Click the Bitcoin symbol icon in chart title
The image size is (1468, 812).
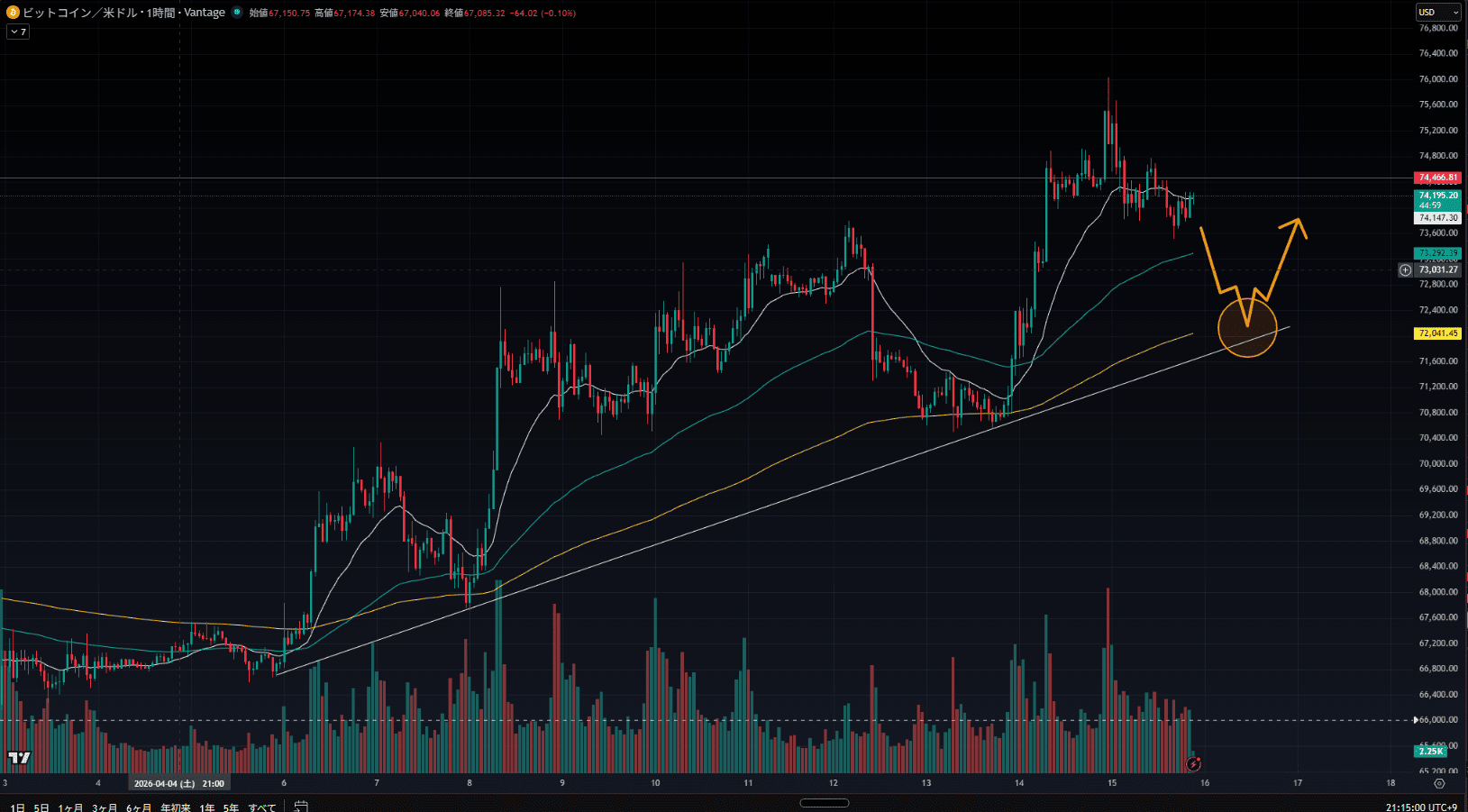click(x=13, y=13)
